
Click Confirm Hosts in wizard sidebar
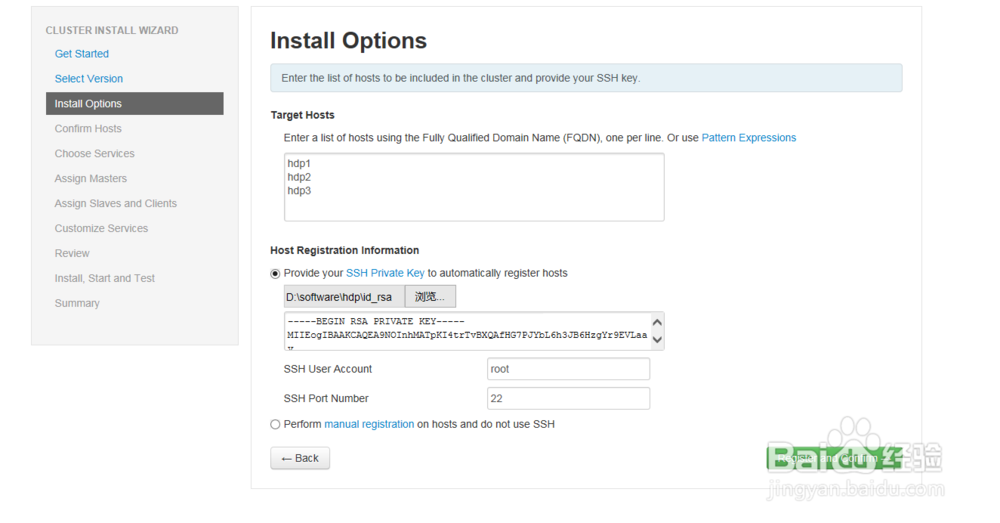(88, 129)
